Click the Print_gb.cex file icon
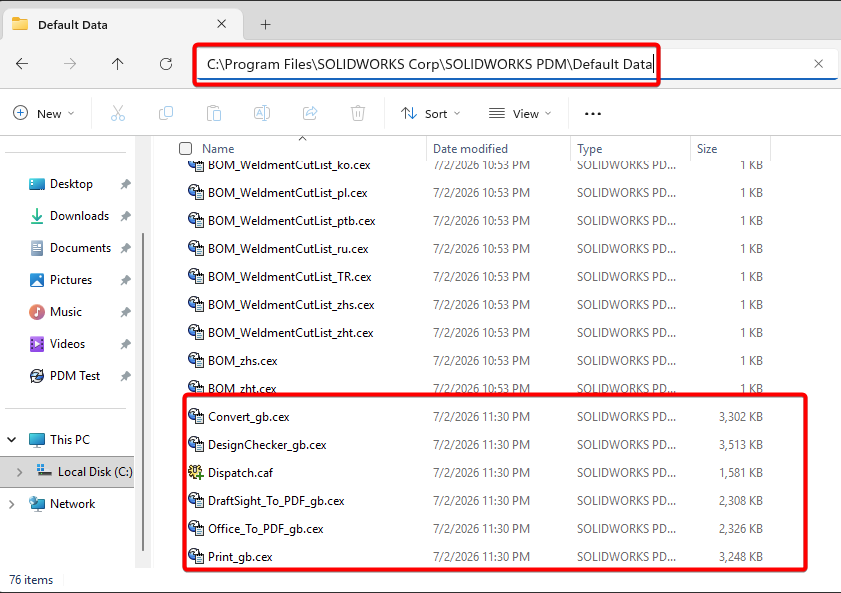The width and height of the screenshot is (841, 593). click(196, 556)
